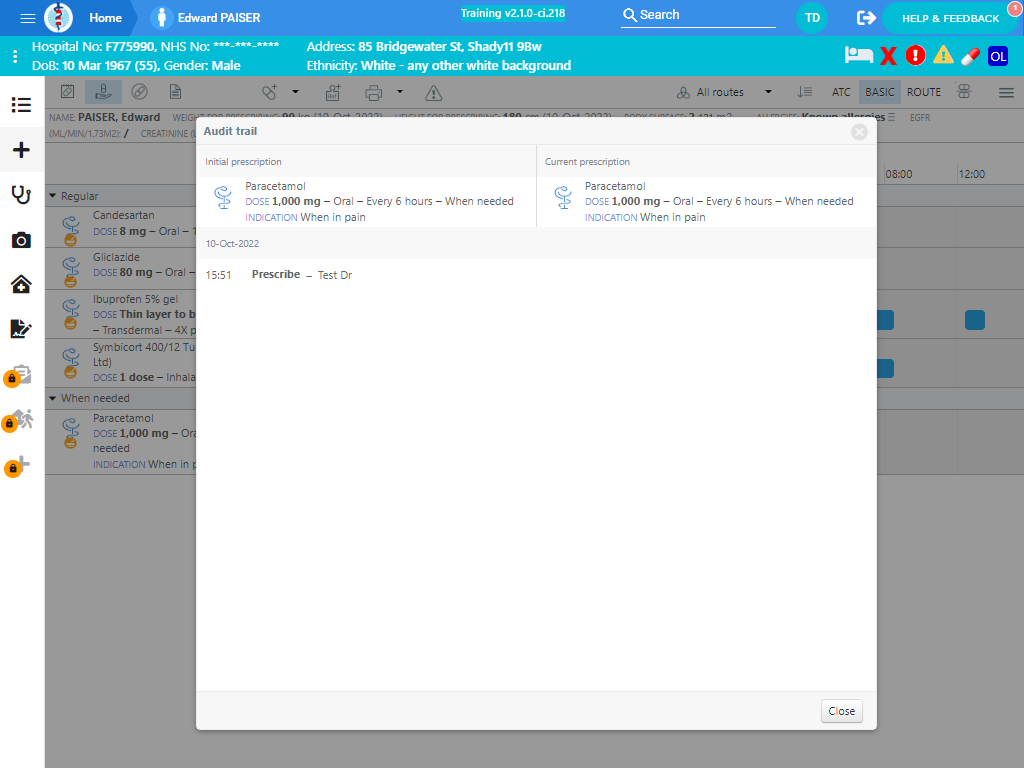Click the document toolbar icon
This screenshot has width=1024, height=768.
tap(175, 92)
